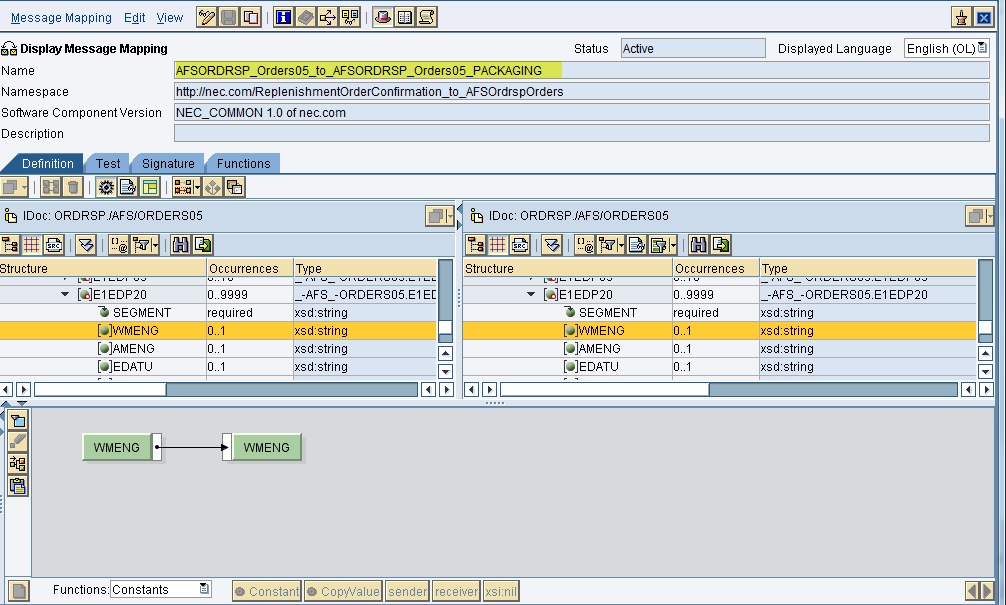Select the AMENG row in left structure
This screenshot has width=1006, height=605.
pos(134,349)
